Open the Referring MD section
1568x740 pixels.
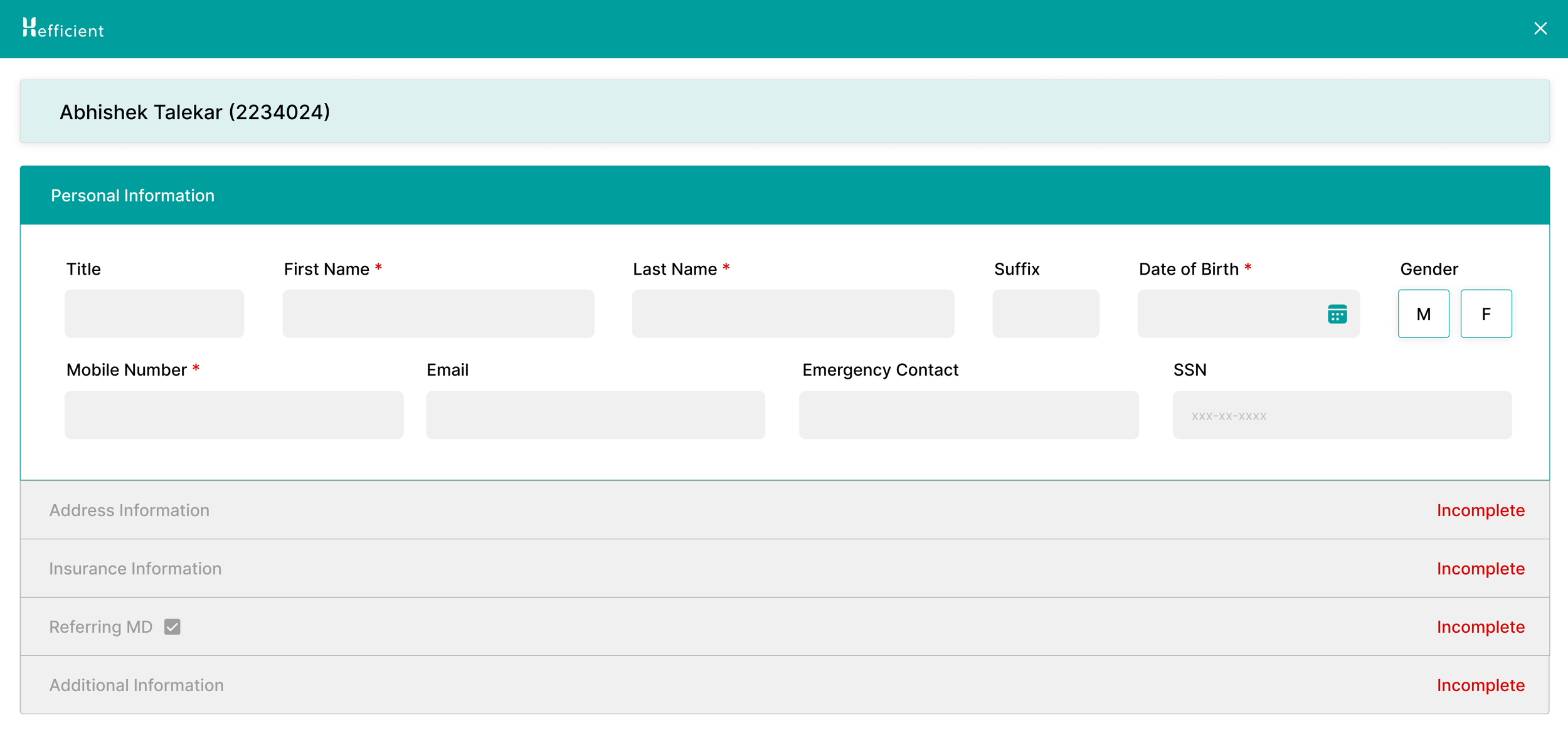tap(101, 626)
